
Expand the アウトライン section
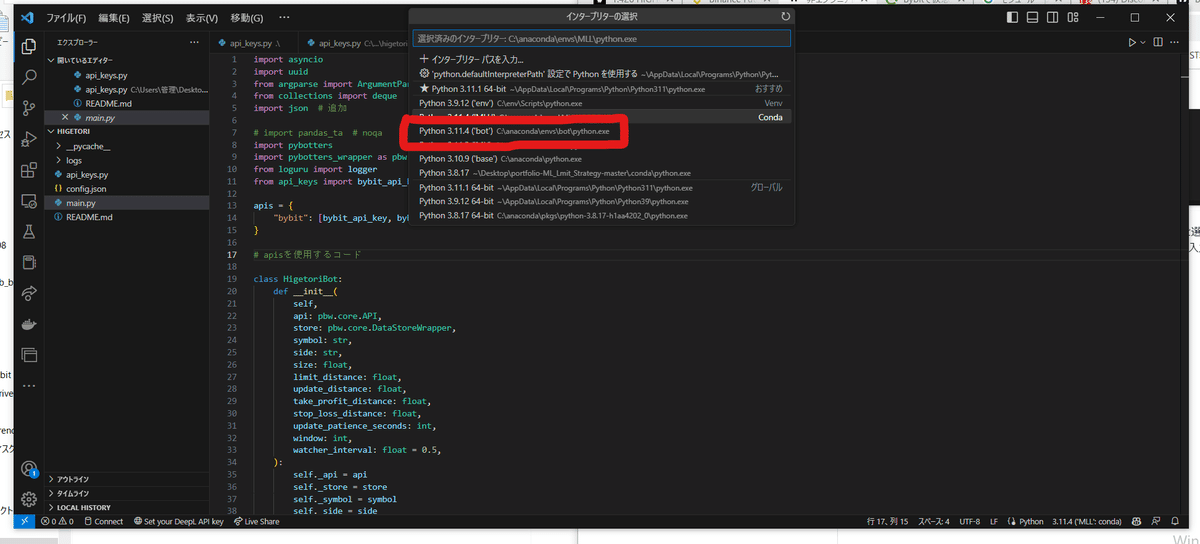(x=73, y=479)
